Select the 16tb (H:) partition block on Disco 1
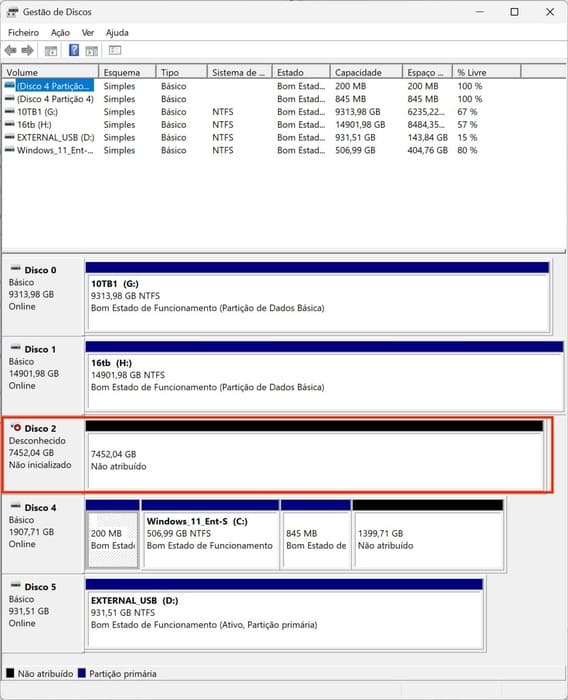Viewport: 568px width, 700px height. [x=325, y=376]
